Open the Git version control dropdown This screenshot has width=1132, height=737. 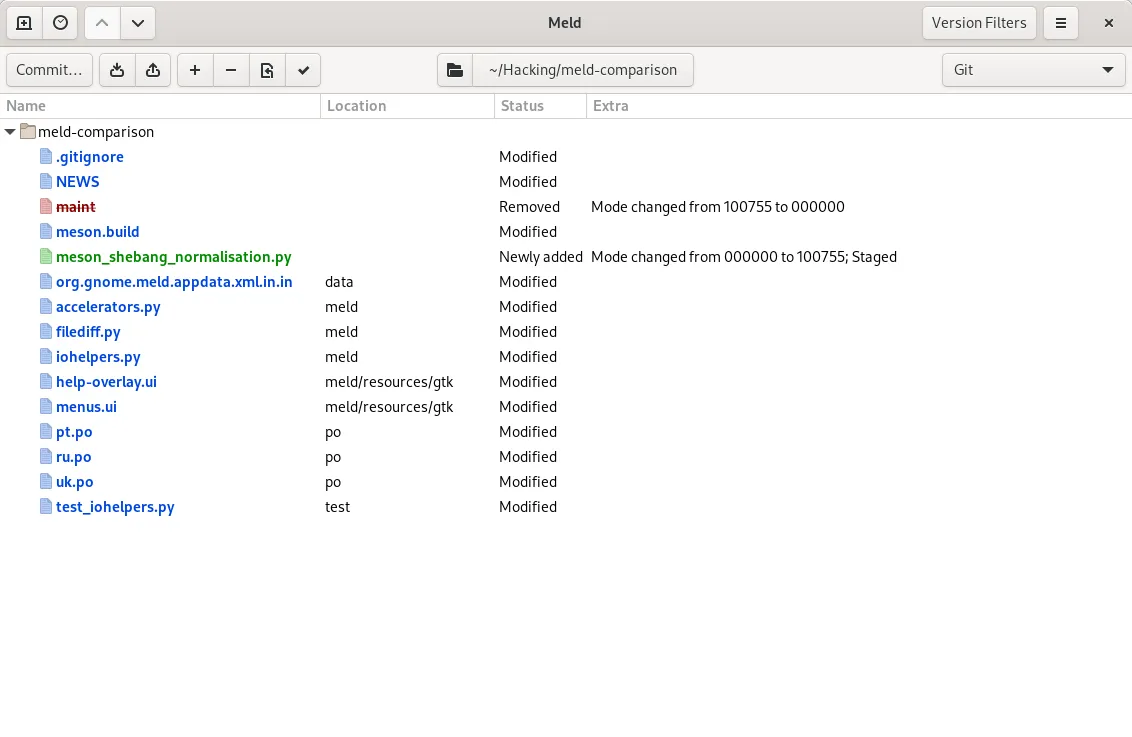pos(1034,70)
